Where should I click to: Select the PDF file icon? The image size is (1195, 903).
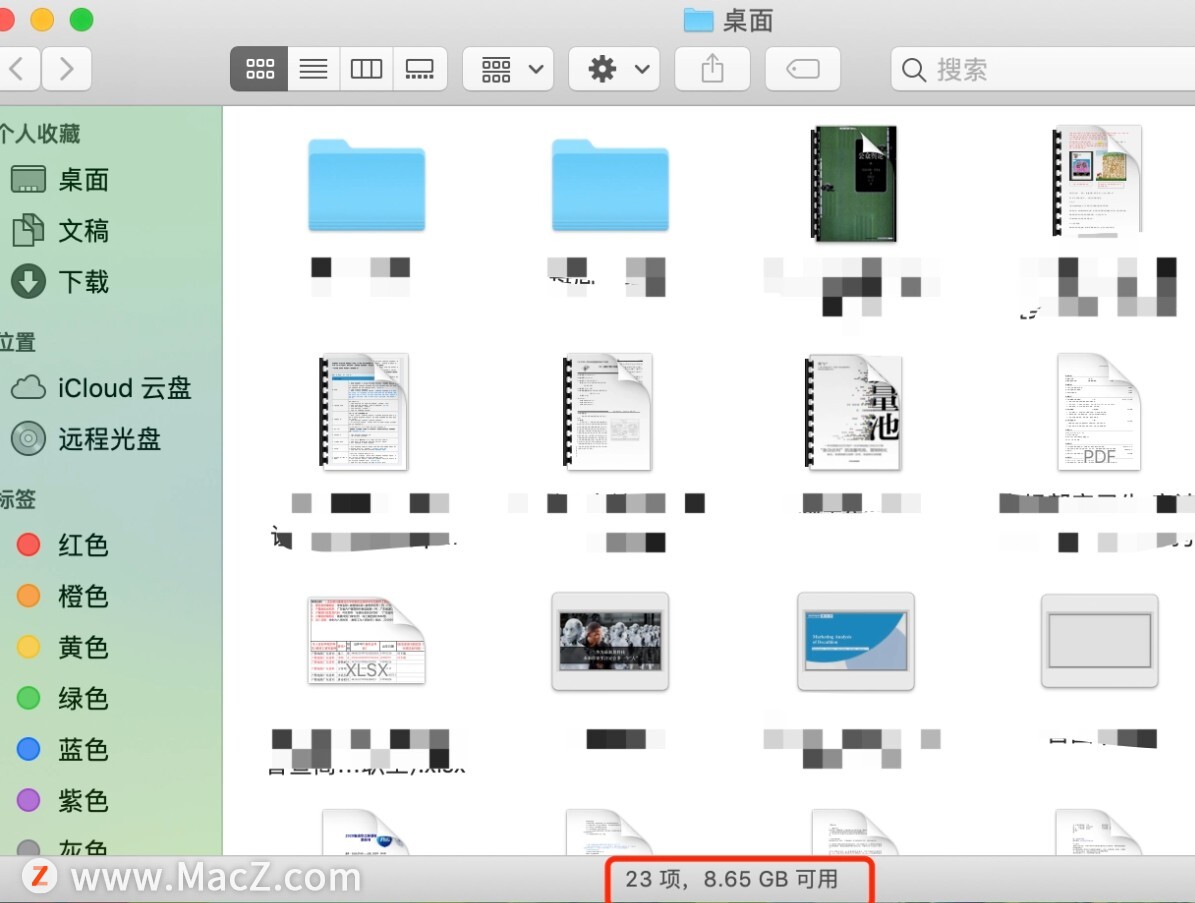(1099, 411)
